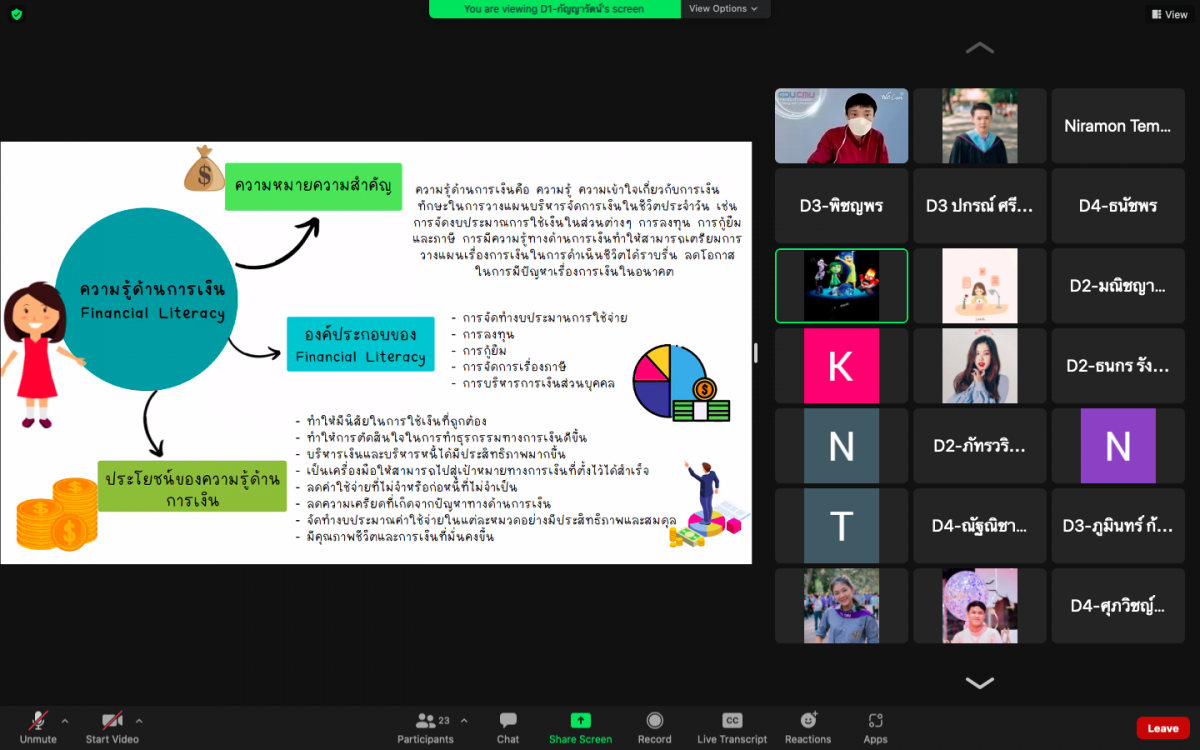
Task: Select the Niramon Tem participant tile
Action: pos(1117,126)
